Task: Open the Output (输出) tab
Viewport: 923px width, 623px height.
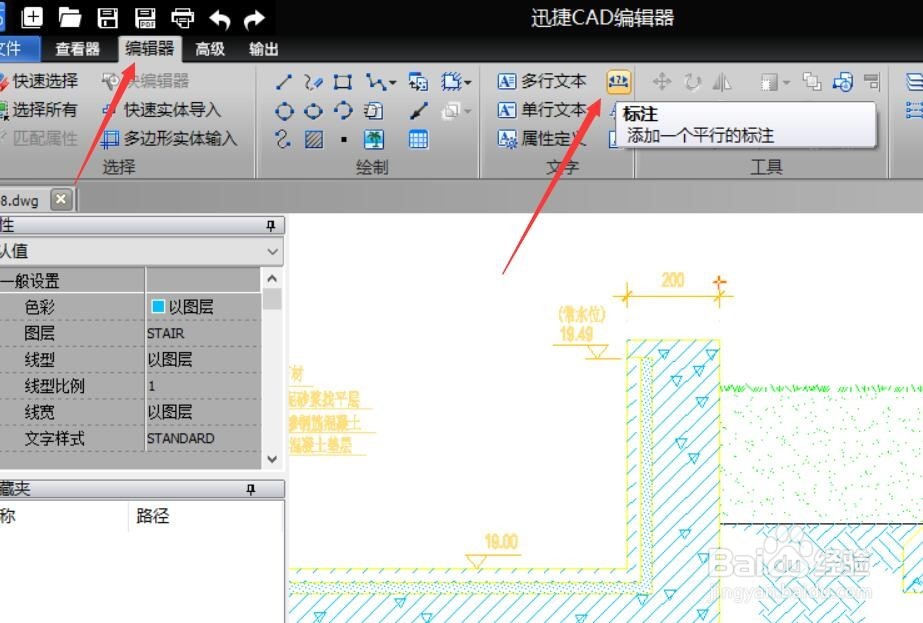Action: [x=263, y=49]
